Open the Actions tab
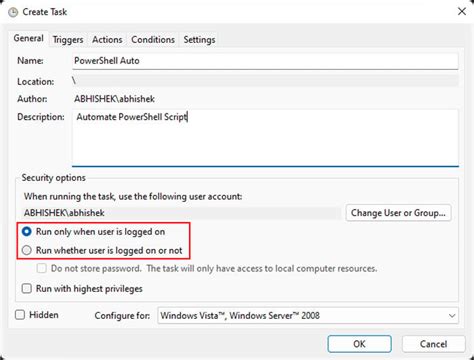 click(x=107, y=40)
